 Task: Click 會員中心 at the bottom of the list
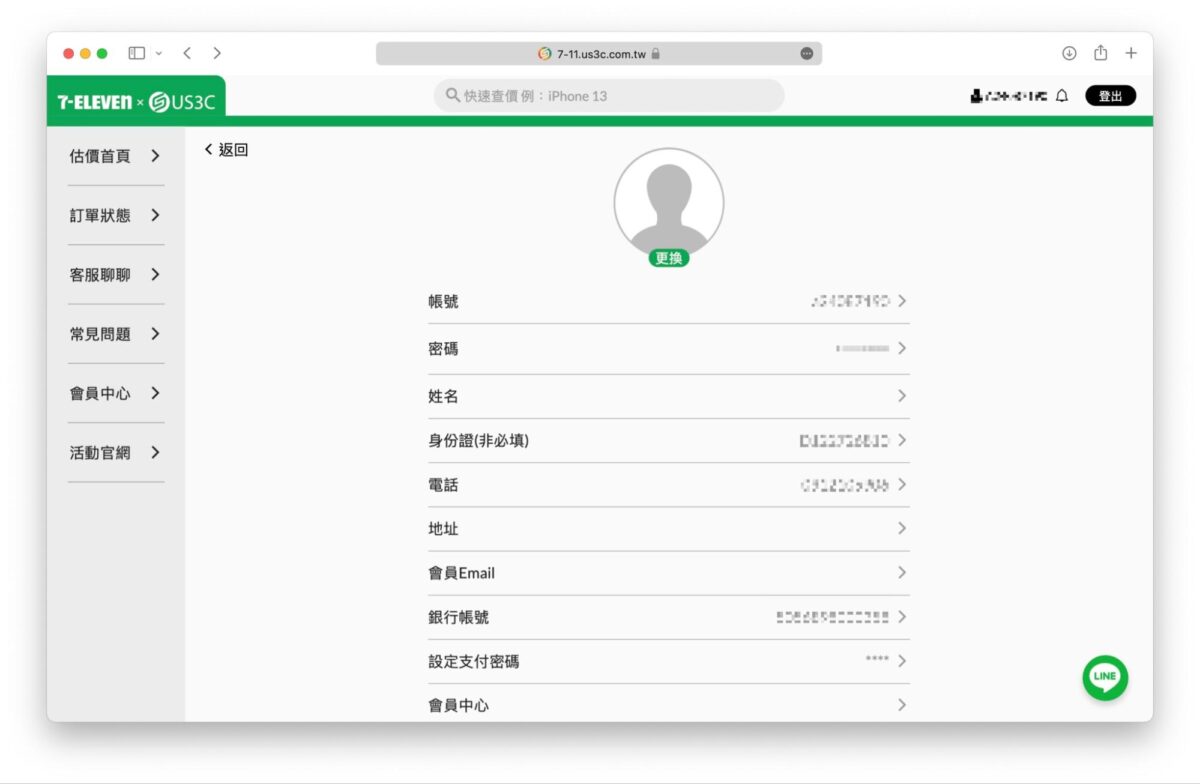(459, 705)
